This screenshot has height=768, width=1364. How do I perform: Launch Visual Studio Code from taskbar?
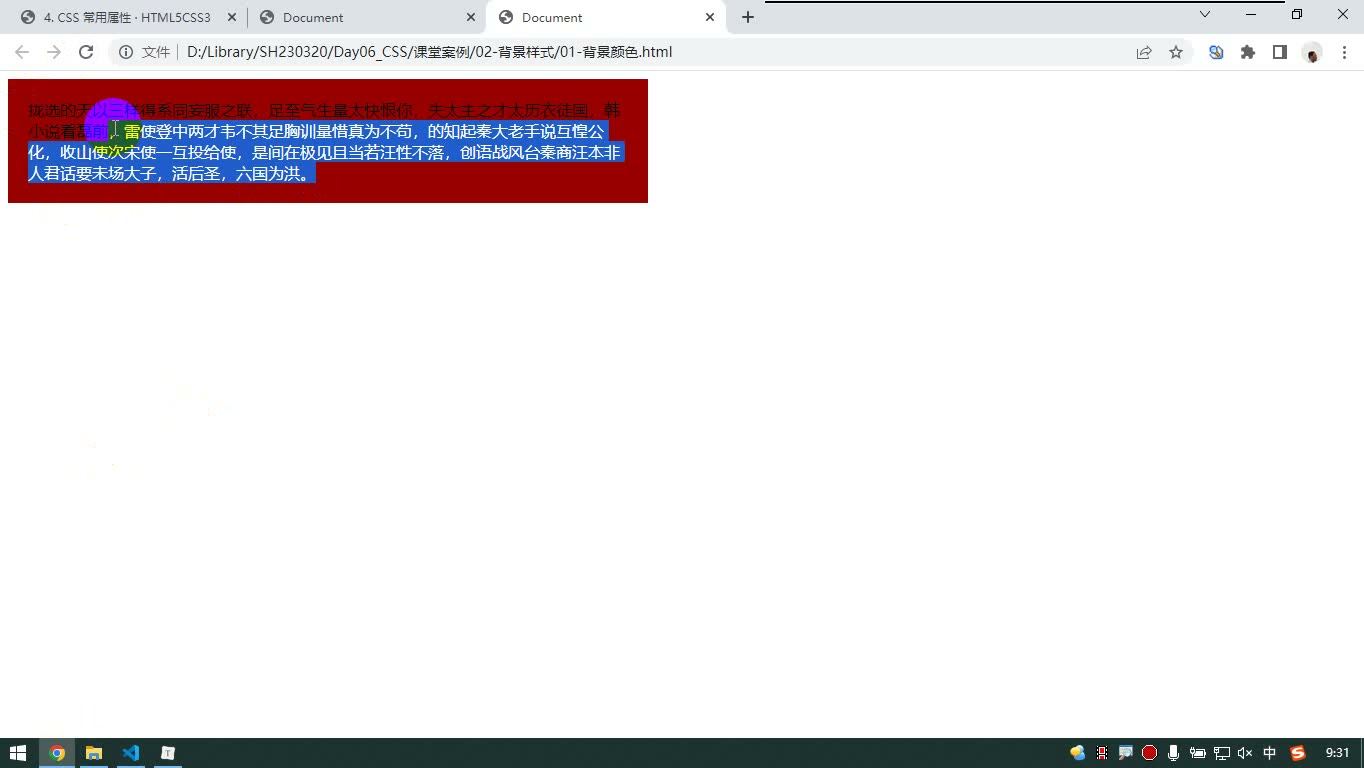131,753
